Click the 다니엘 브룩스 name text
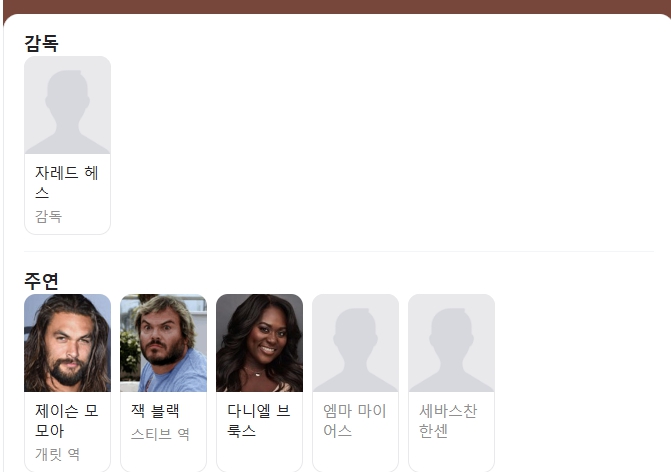The image size is (671, 472). click(x=258, y=420)
